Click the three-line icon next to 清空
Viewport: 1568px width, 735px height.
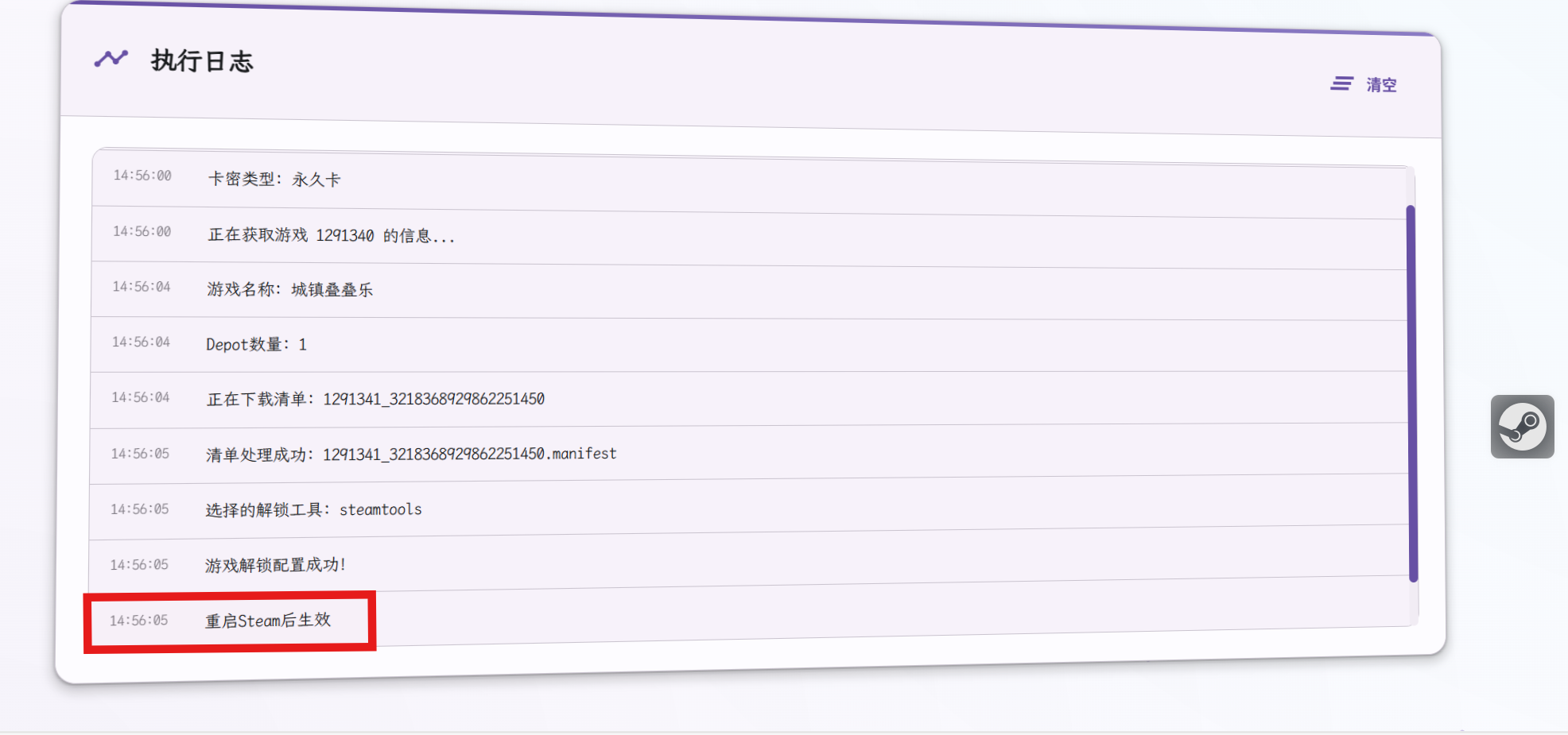pyautogui.click(x=1341, y=83)
